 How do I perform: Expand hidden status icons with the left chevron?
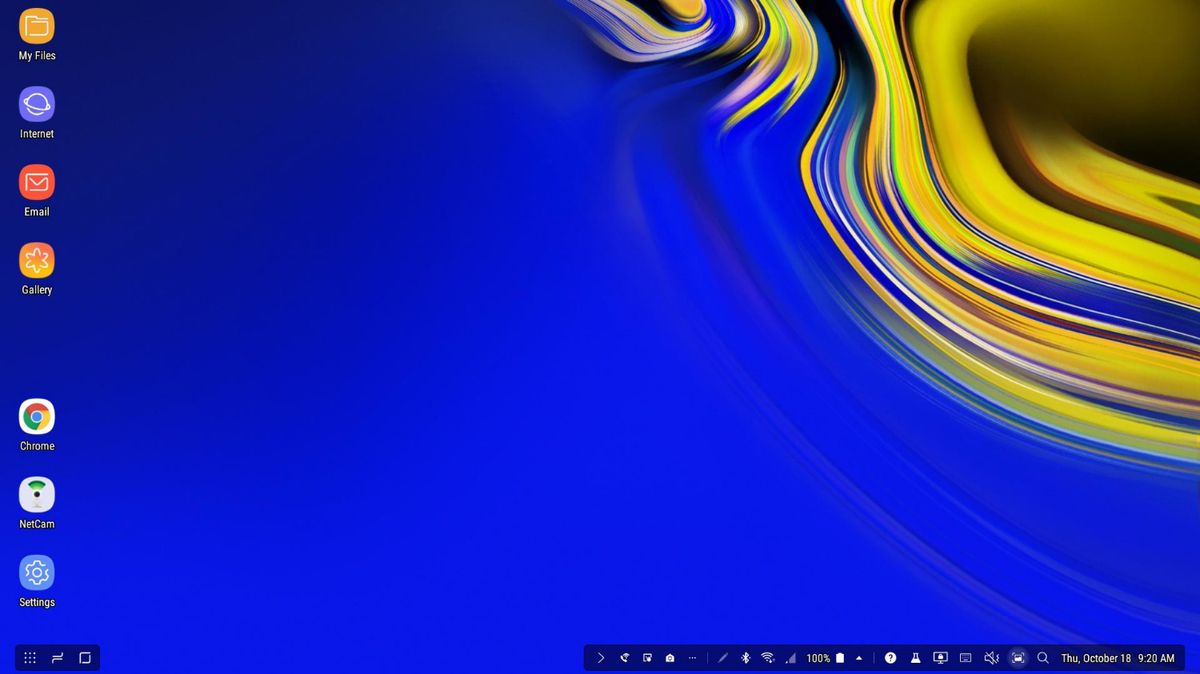pyautogui.click(x=601, y=657)
